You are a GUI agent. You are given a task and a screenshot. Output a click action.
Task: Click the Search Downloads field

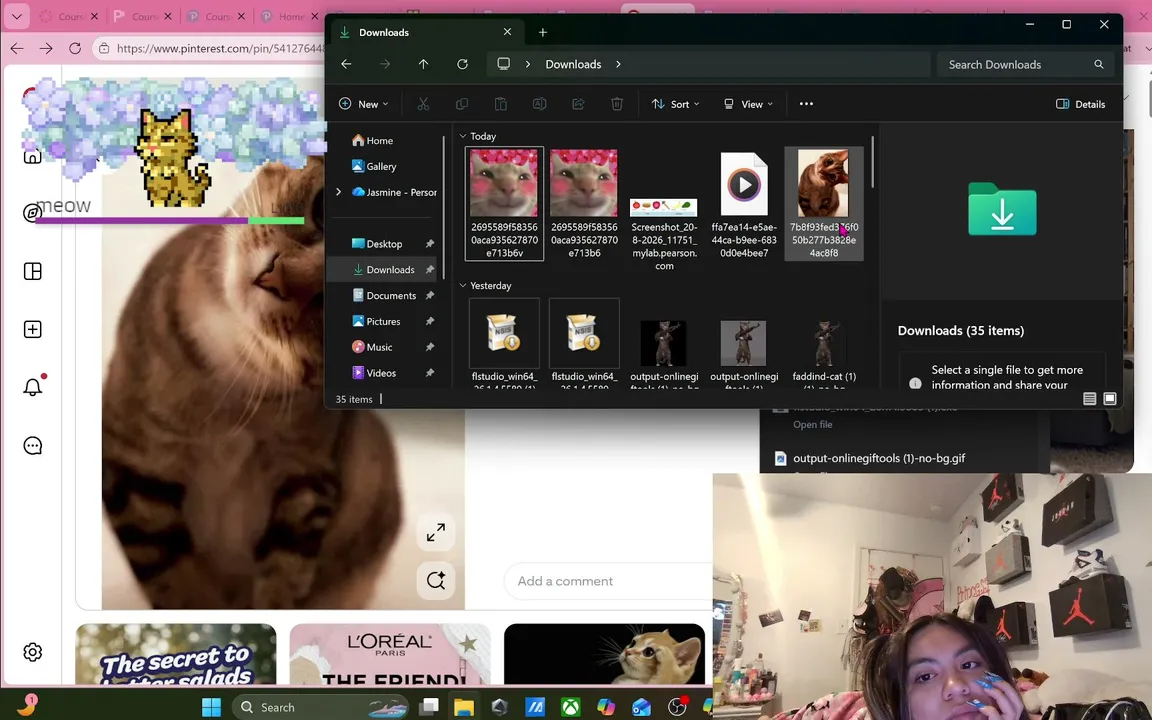pos(1025,64)
